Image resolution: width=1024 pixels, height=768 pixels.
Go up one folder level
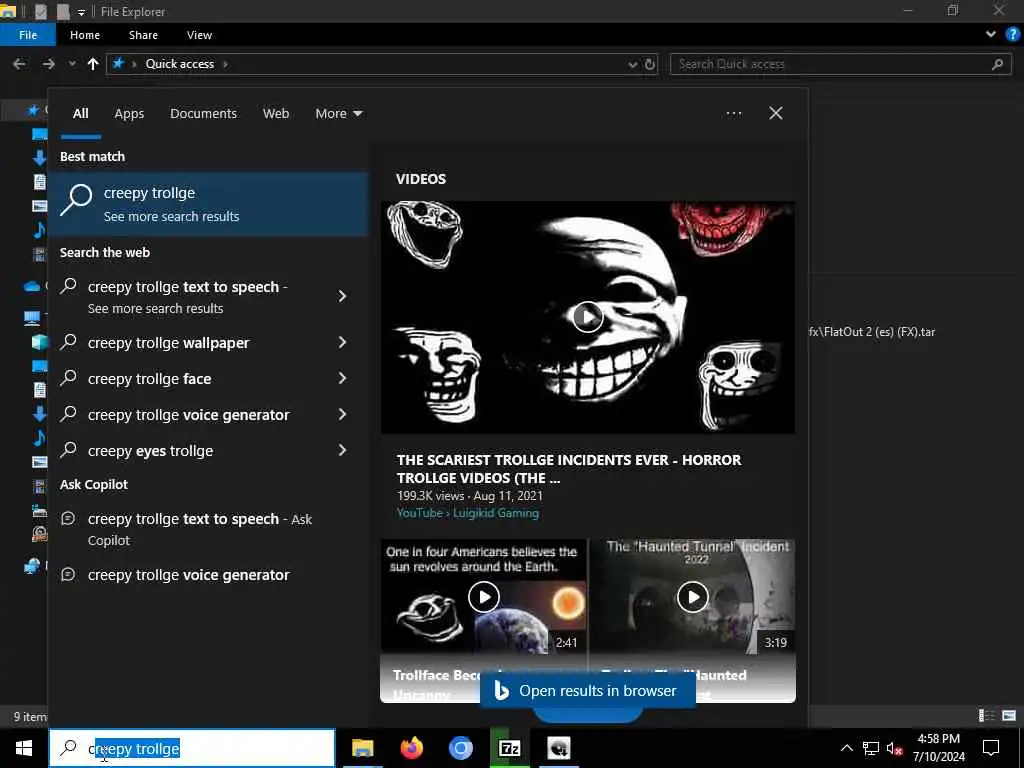click(93, 64)
